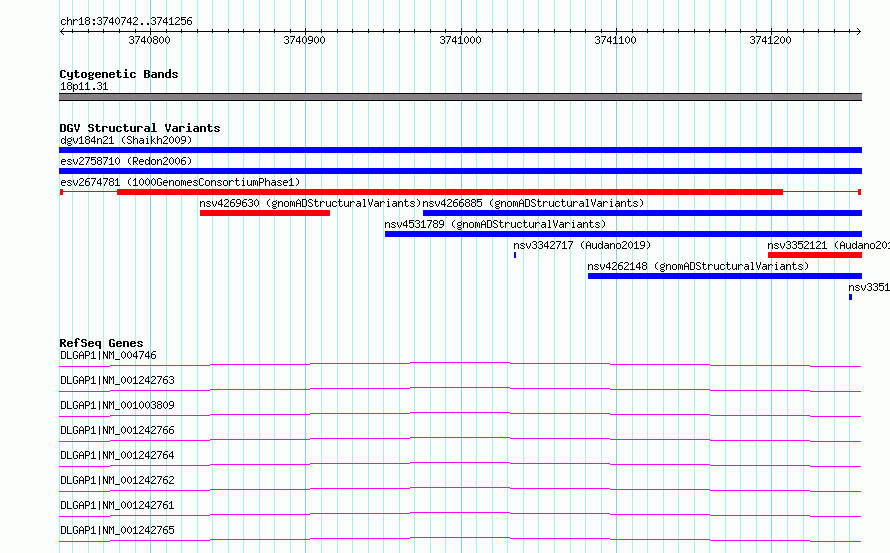Click the DLGAP1|NM_001242764 transcript label

[x=117, y=455]
